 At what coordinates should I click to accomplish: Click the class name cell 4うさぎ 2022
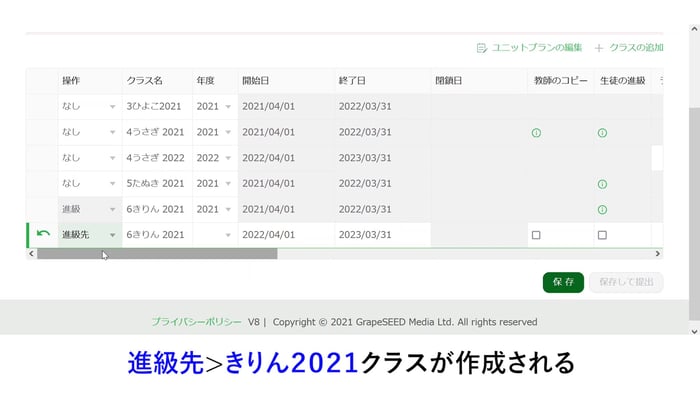[157, 158]
